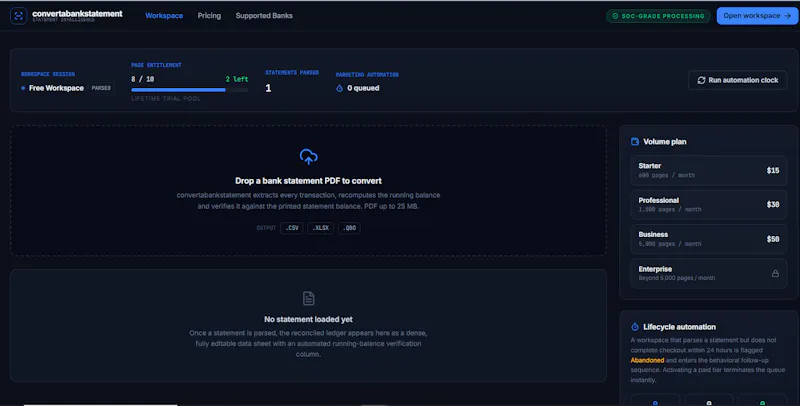Click the highlighted Abandoned link text

pos(647,360)
